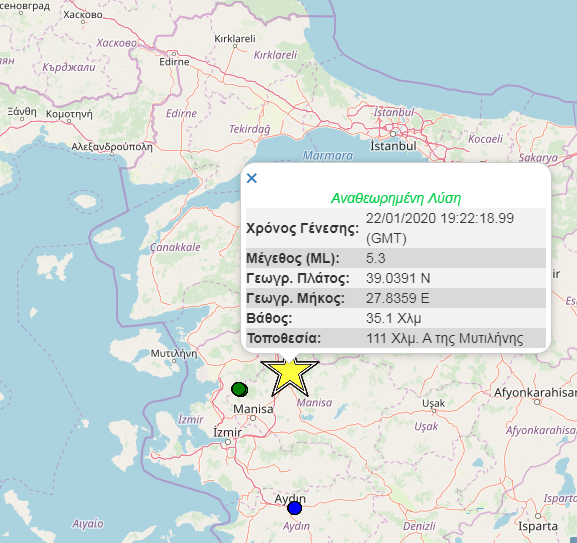Click the Χρόνος Γένεσης time row
This screenshot has height=543, width=577.
(396, 228)
